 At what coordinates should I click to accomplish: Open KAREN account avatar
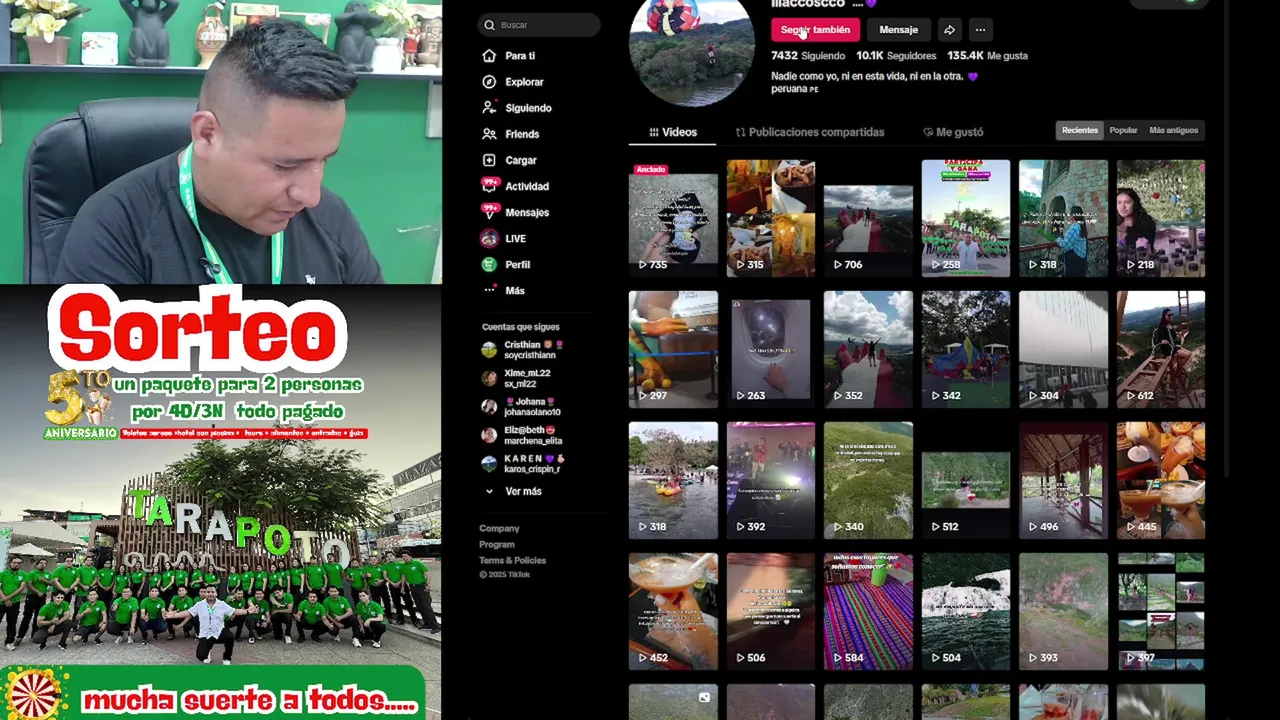pyautogui.click(x=489, y=463)
